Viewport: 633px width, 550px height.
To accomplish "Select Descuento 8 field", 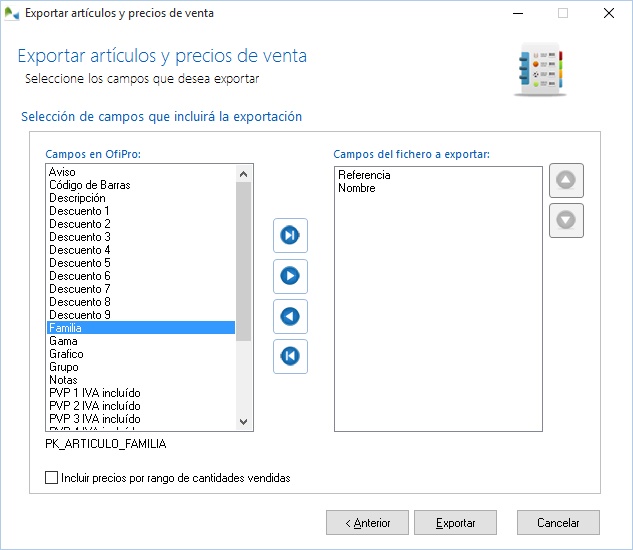I will tap(141, 302).
